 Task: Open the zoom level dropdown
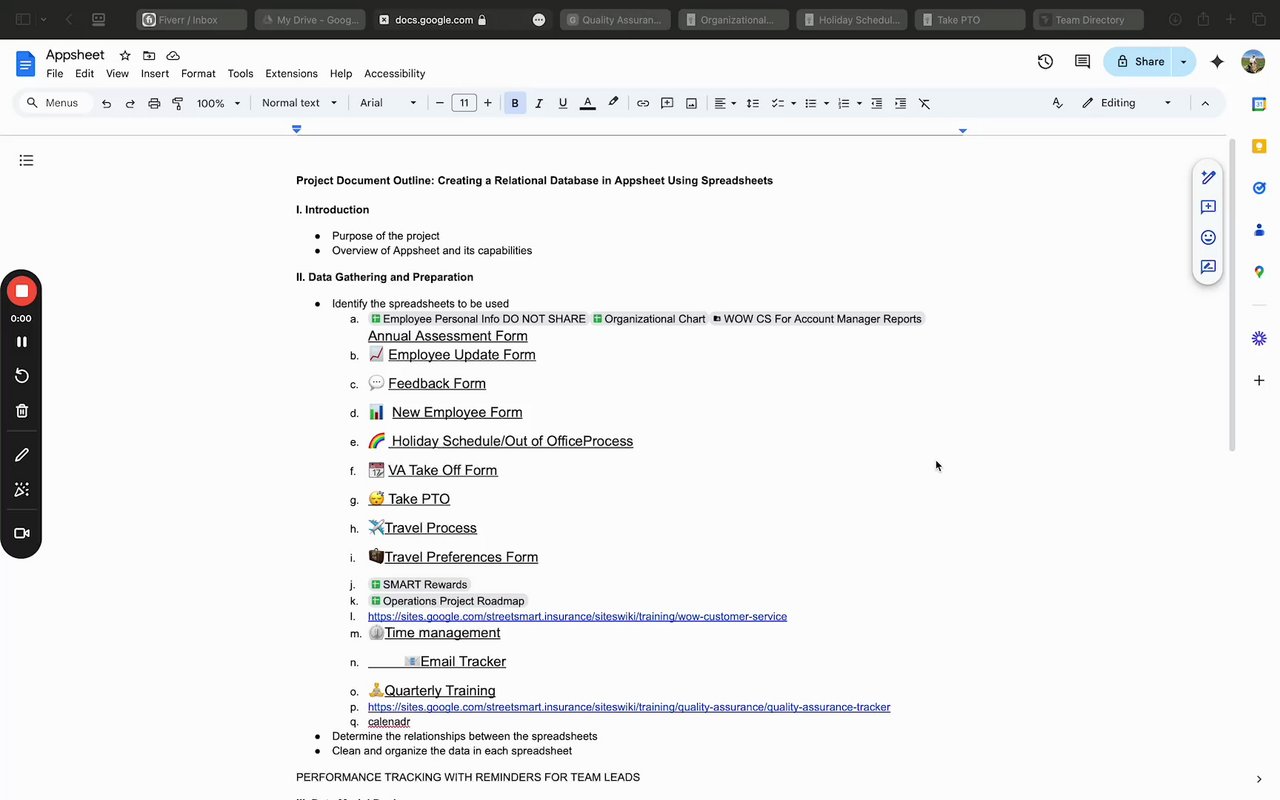coord(218,103)
